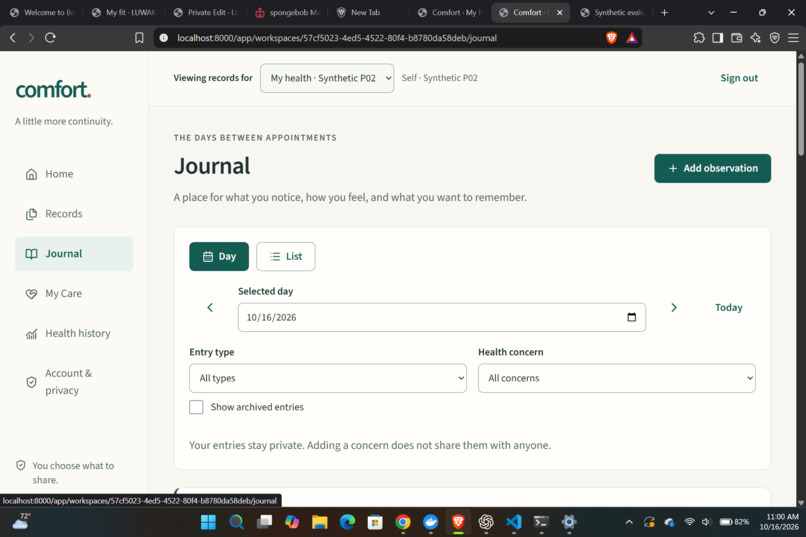Open the taskbar clock and date
Screen dimensions: 806x537
tap(779, 522)
